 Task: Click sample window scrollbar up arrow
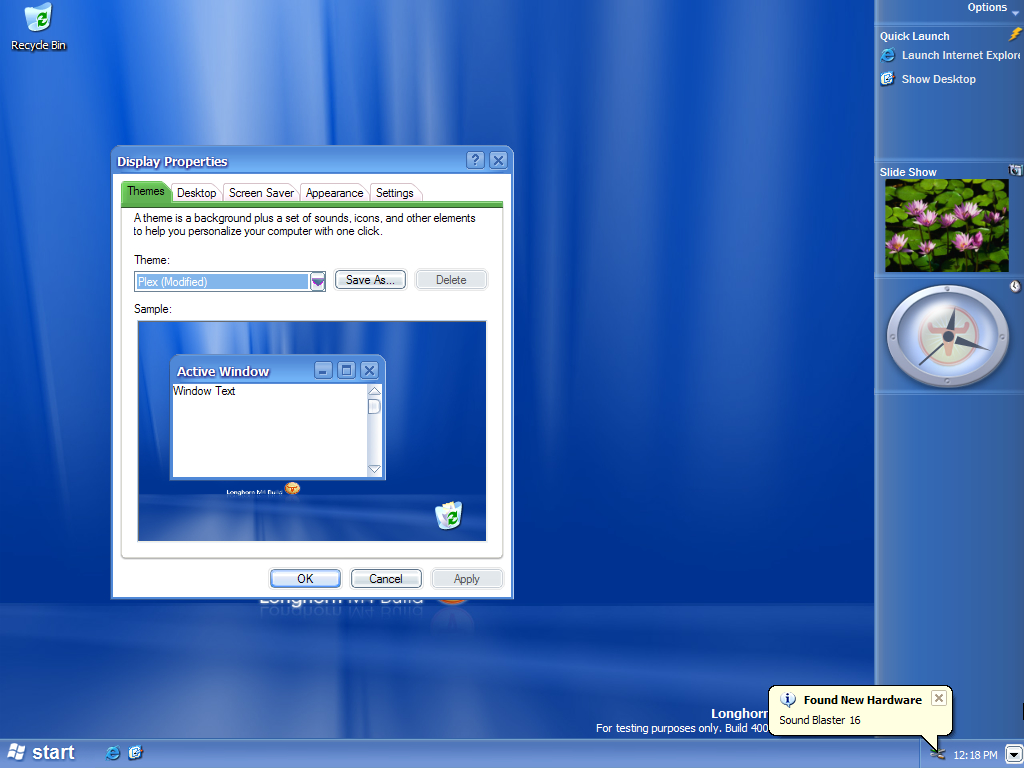374,391
